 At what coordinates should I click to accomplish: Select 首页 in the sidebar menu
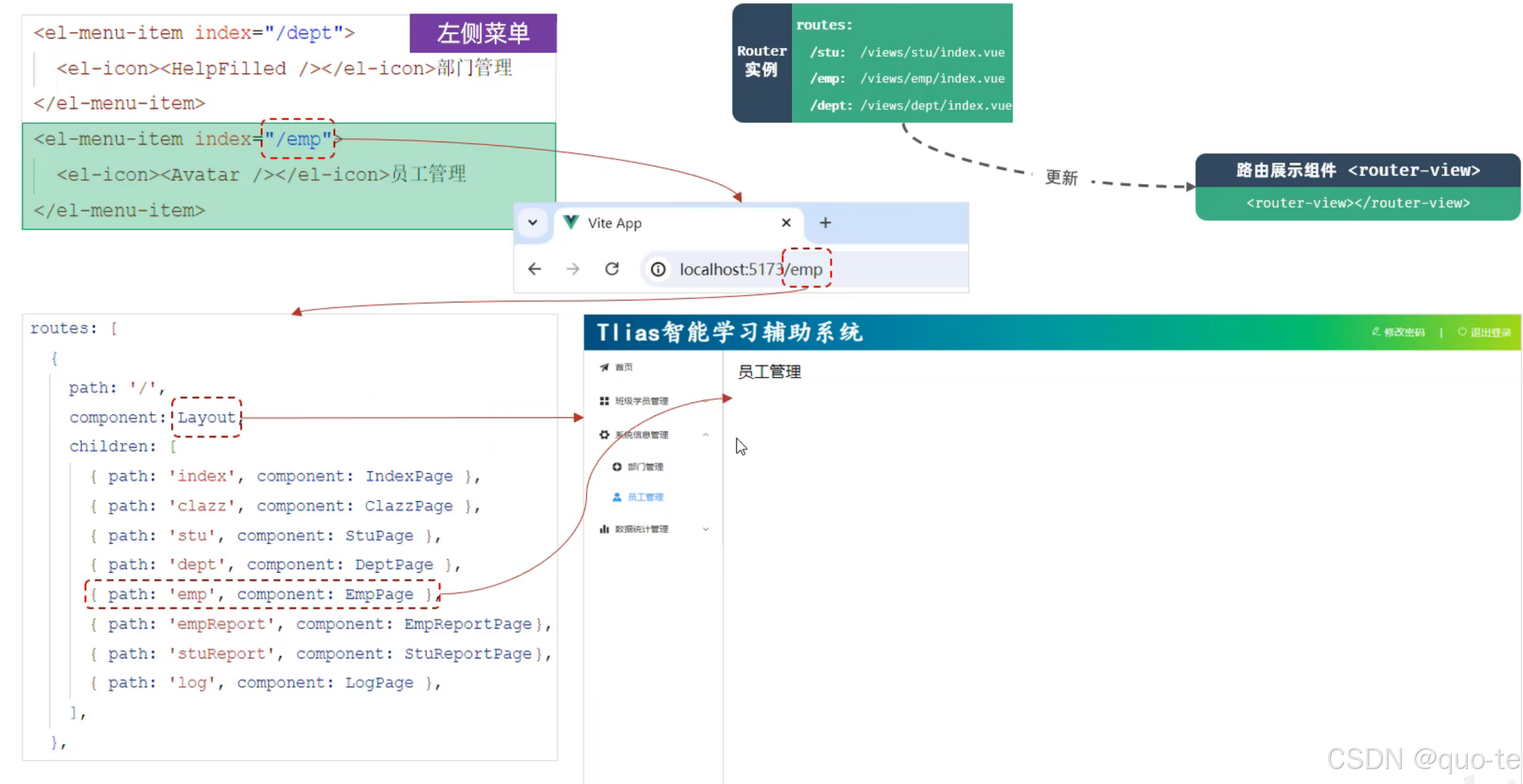point(623,367)
